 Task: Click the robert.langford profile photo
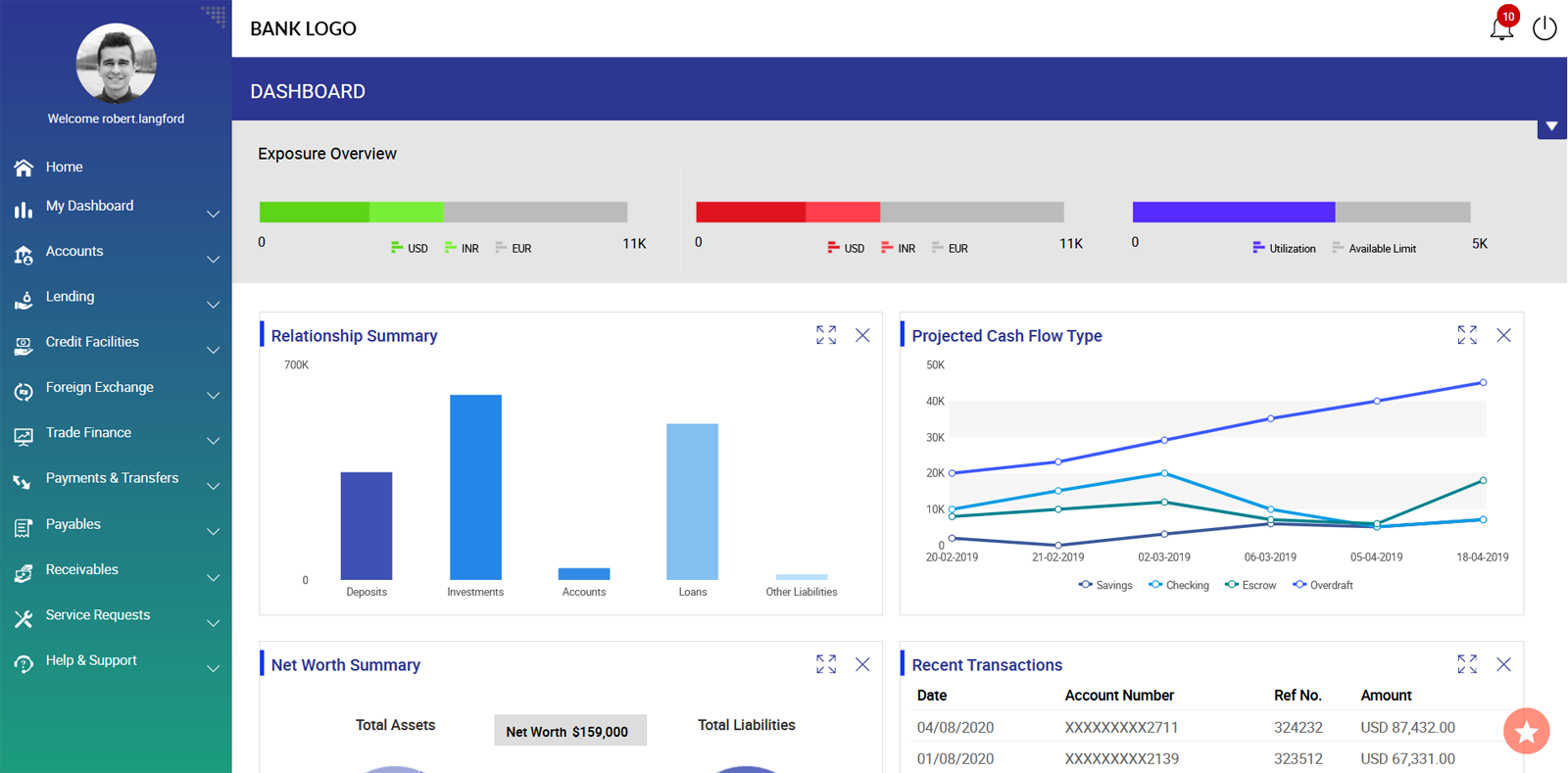coord(116,64)
